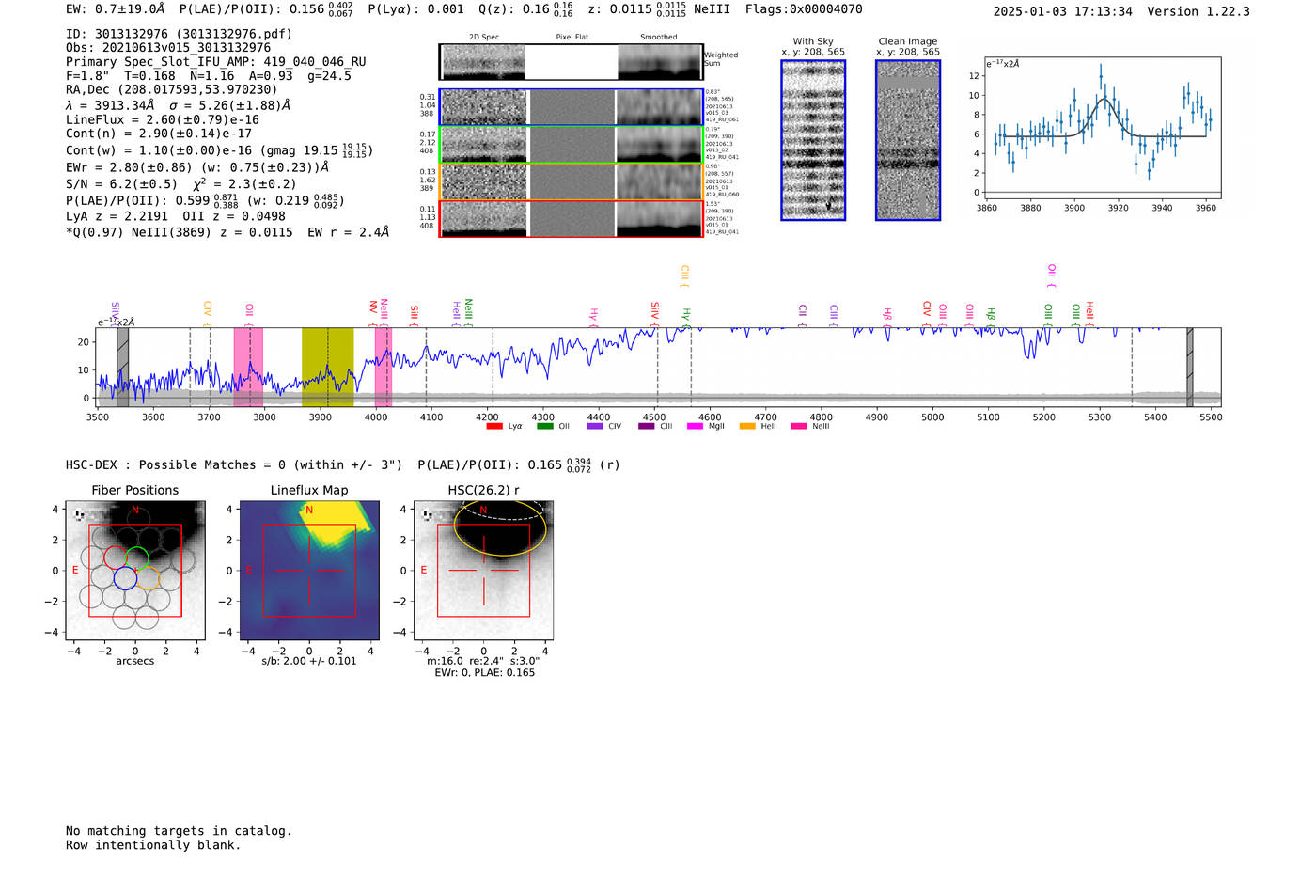
Task: Open the Lineflux Map panel
Action: coord(309,571)
